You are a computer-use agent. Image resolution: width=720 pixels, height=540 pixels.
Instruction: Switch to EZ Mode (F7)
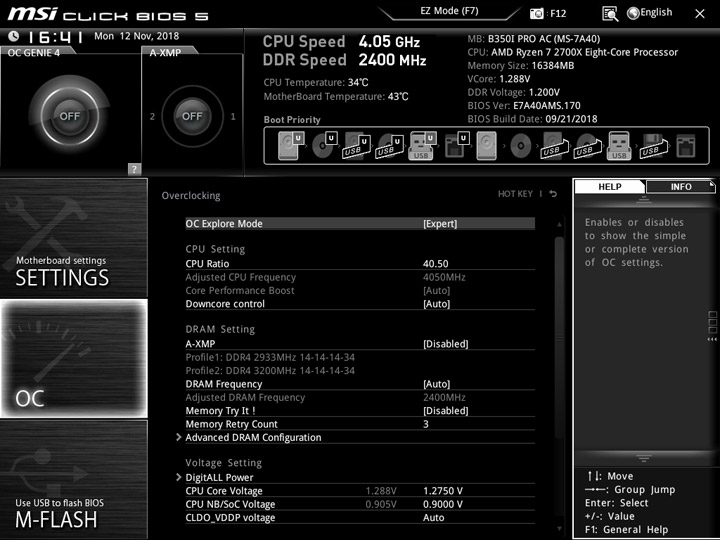pyautogui.click(x=449, y=11)
